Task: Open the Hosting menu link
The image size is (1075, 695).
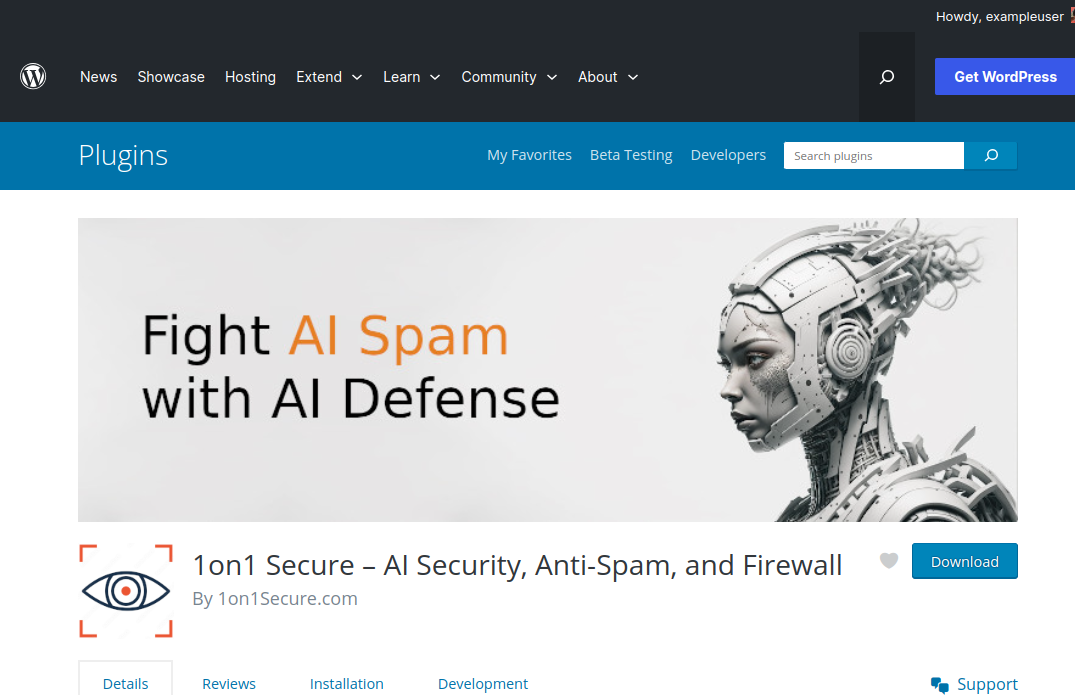Action: coord(250,77)
